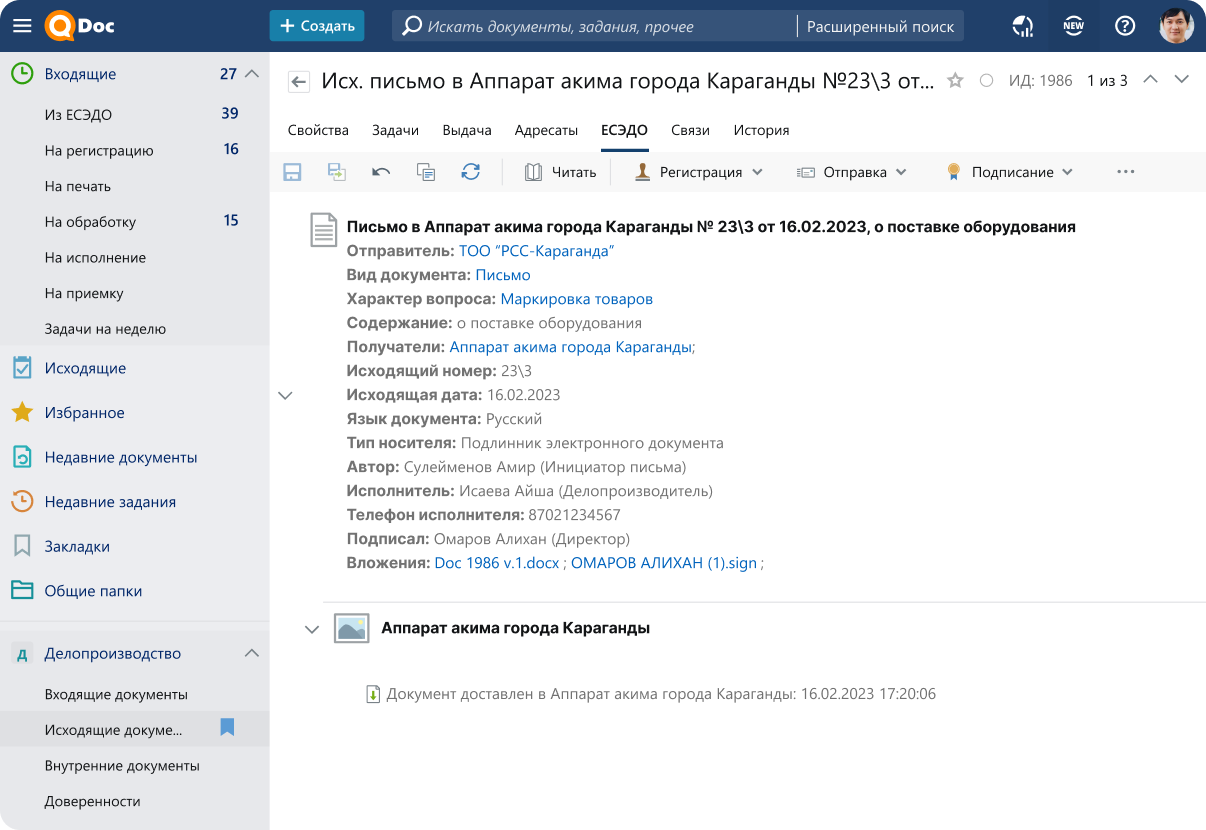The width and height of the screenshot is (1206, 830).
Task: Click the save icon in toolbar
Action: pyautogui.click(x=292, y=172)
